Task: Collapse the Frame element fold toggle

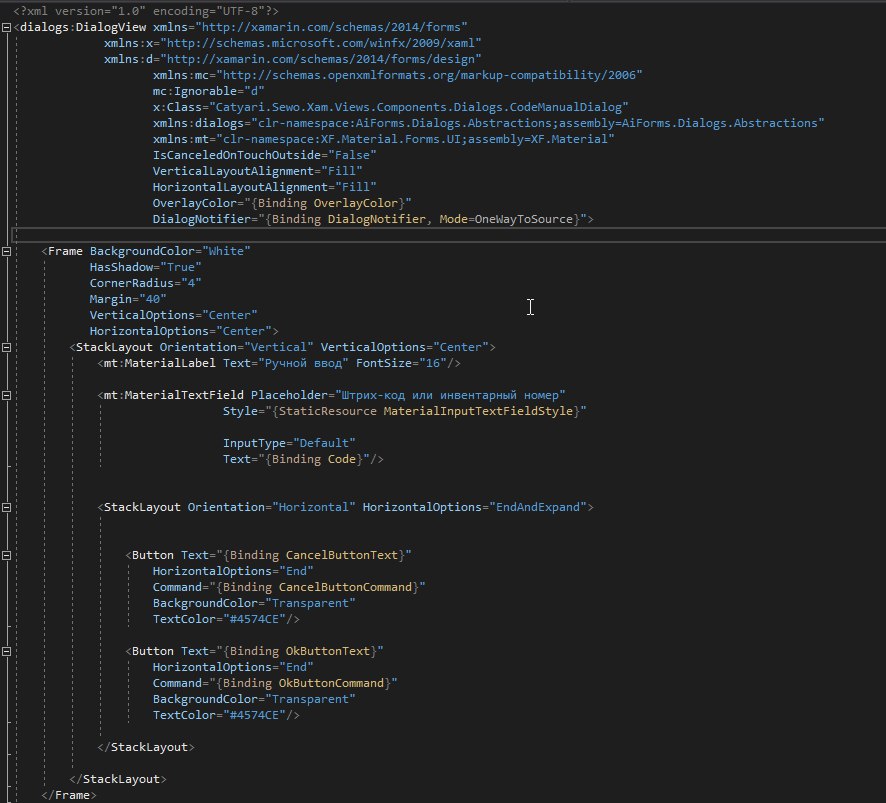Action: coord(6,251)
